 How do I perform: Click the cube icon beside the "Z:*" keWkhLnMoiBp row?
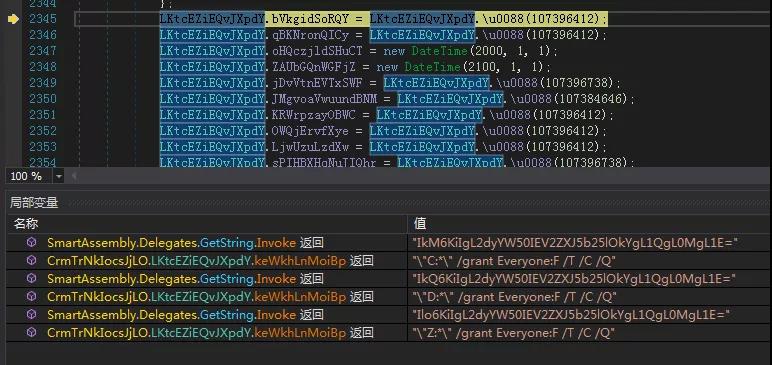tap(32, 333)
